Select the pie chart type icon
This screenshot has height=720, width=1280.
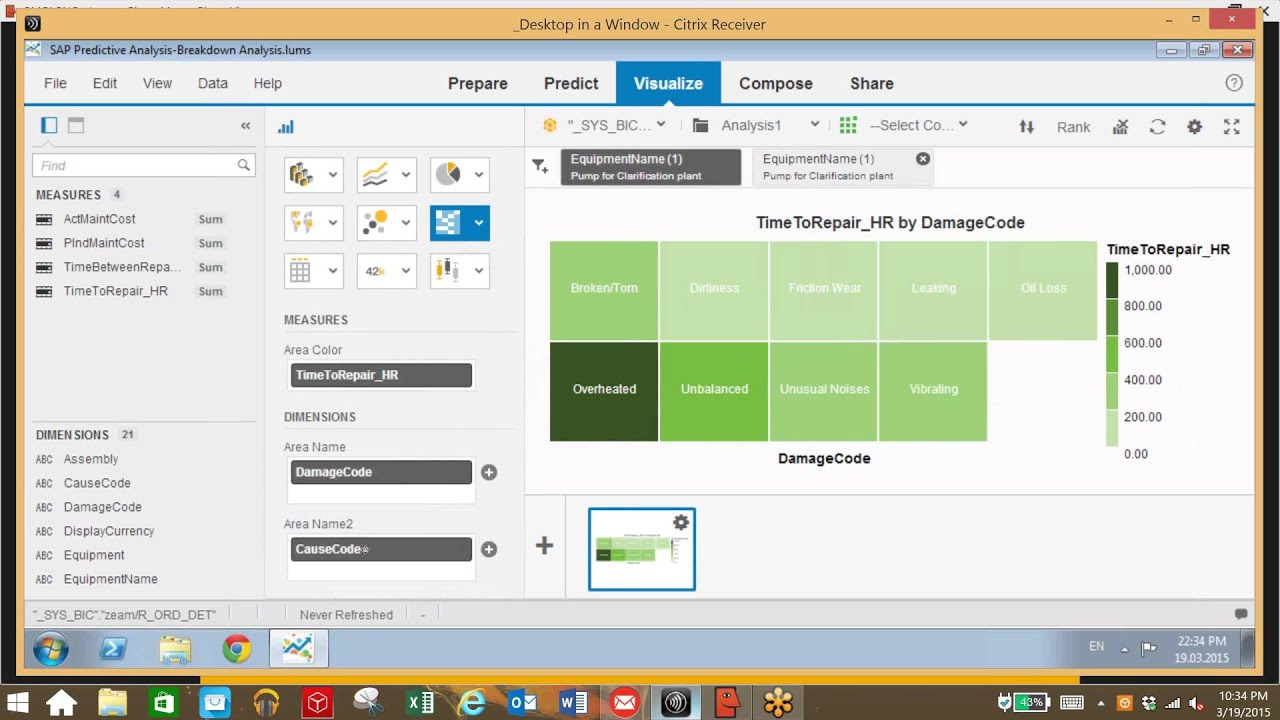(447, 175)
